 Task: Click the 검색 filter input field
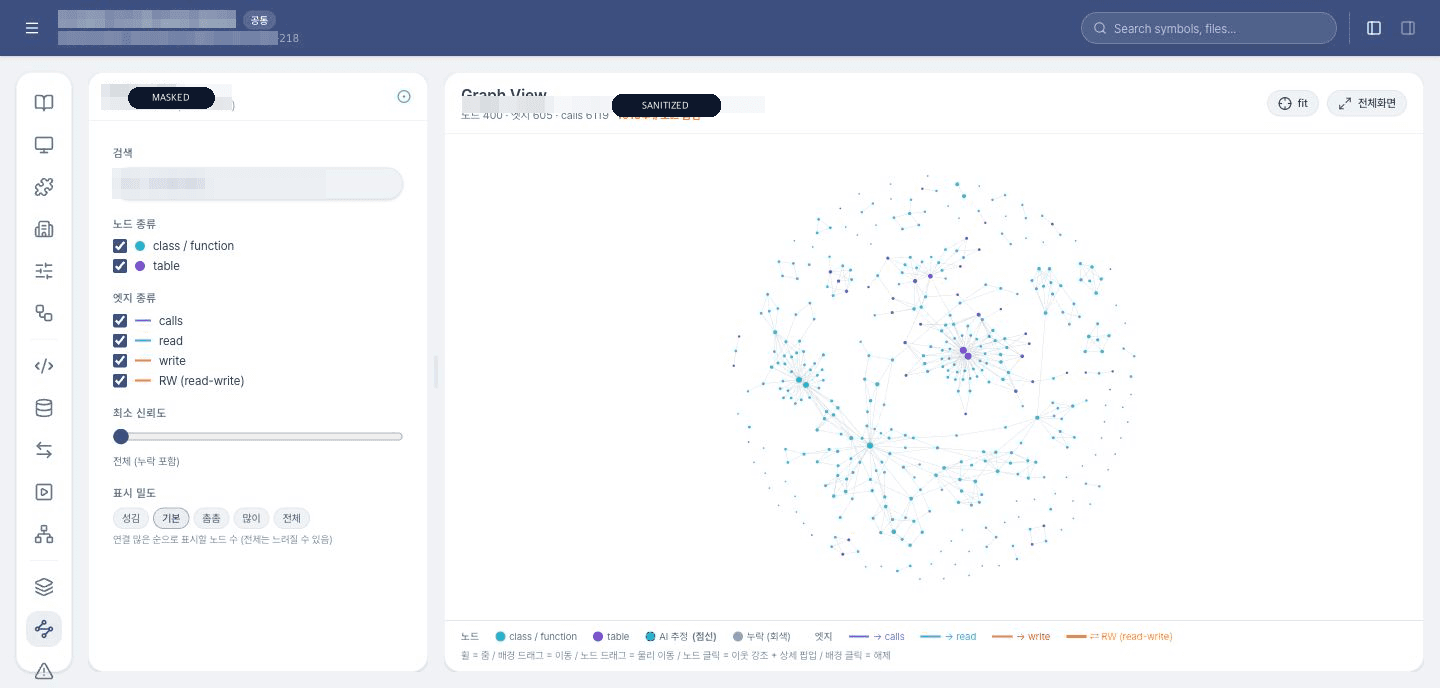pos(258,184)
